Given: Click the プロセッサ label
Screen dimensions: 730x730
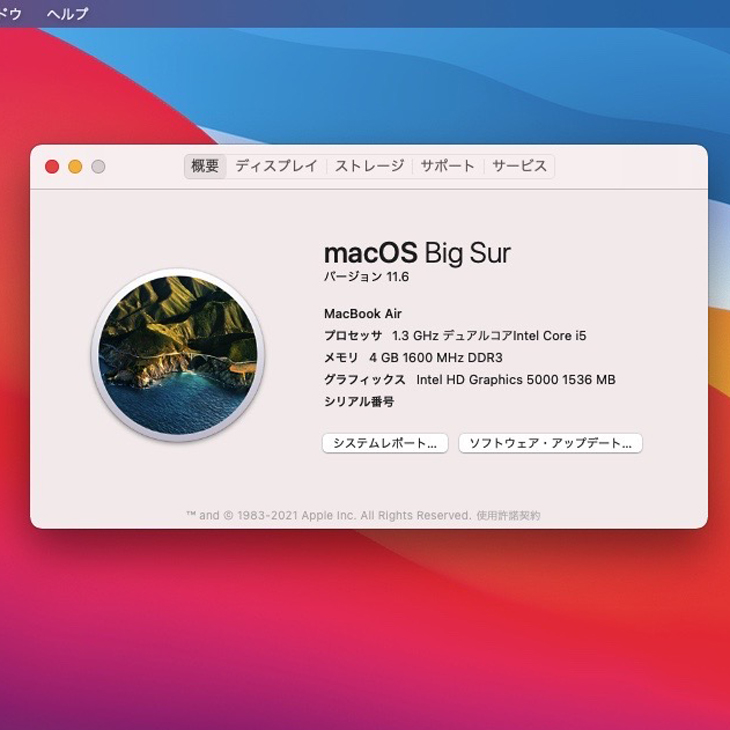Looking at the screenshot, I should 353,336.
